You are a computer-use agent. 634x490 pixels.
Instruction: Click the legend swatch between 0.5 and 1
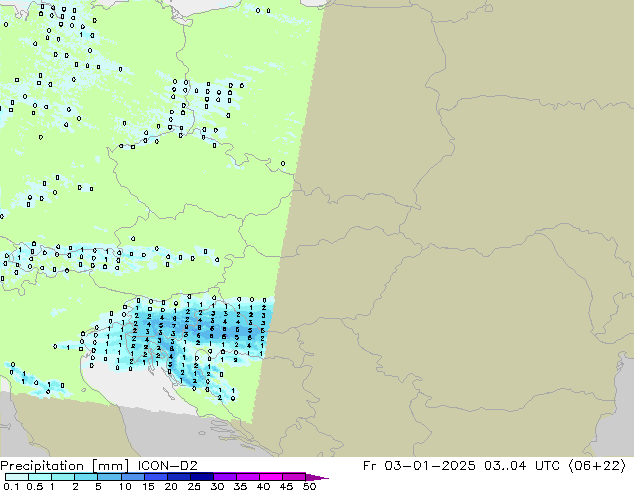click(40, 477)
